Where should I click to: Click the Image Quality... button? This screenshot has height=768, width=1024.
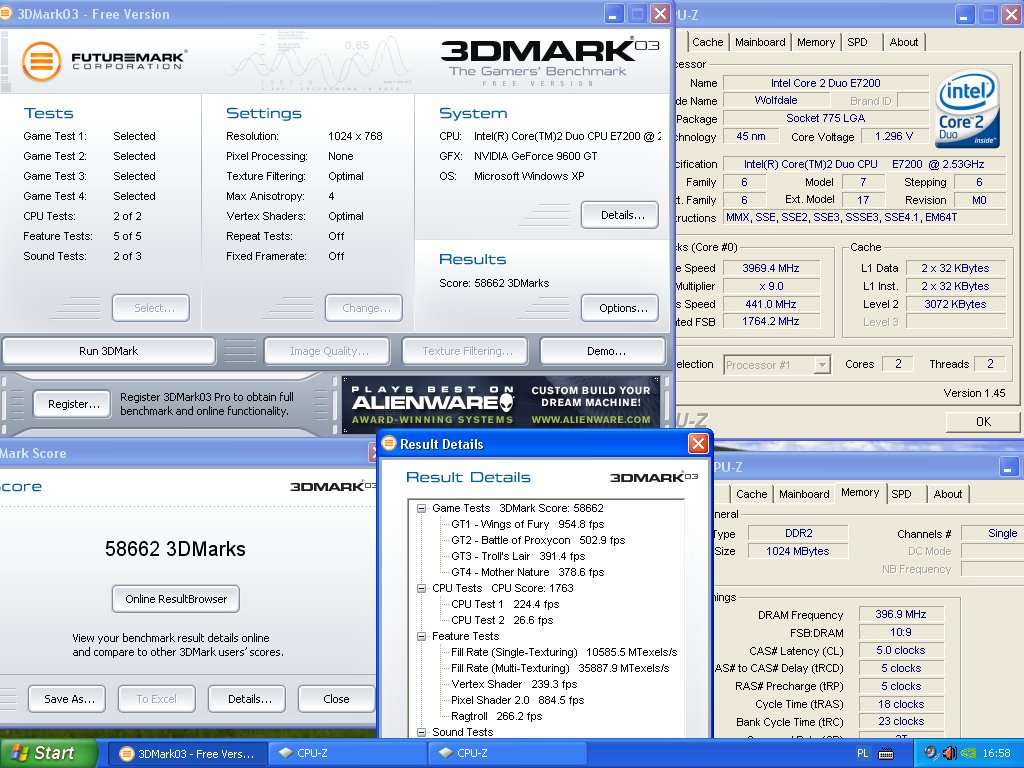point(327,351)
